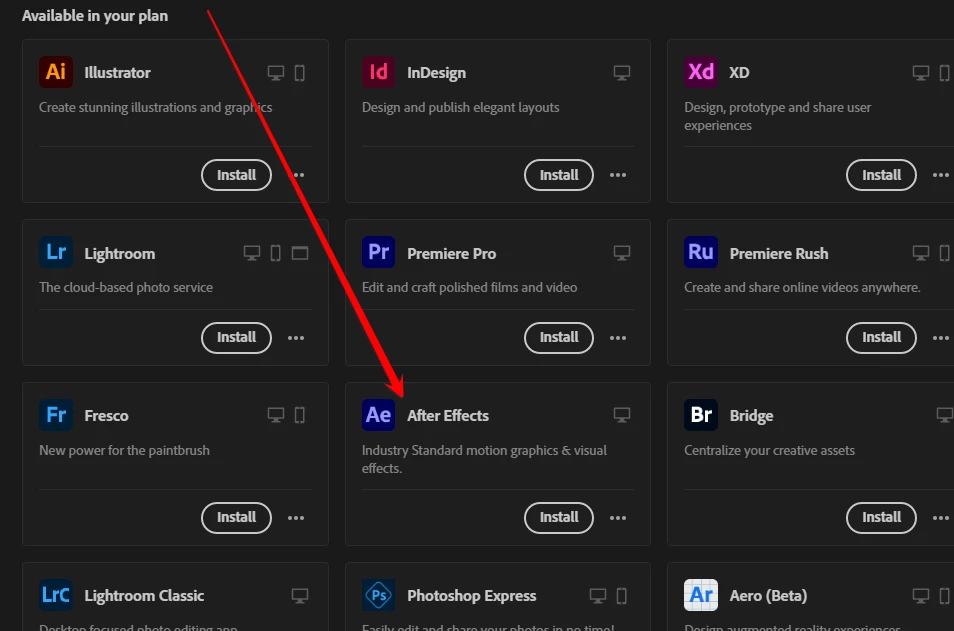Click the Fresco Fr app icon
The image size is (954, 631).
coord(56,415)
